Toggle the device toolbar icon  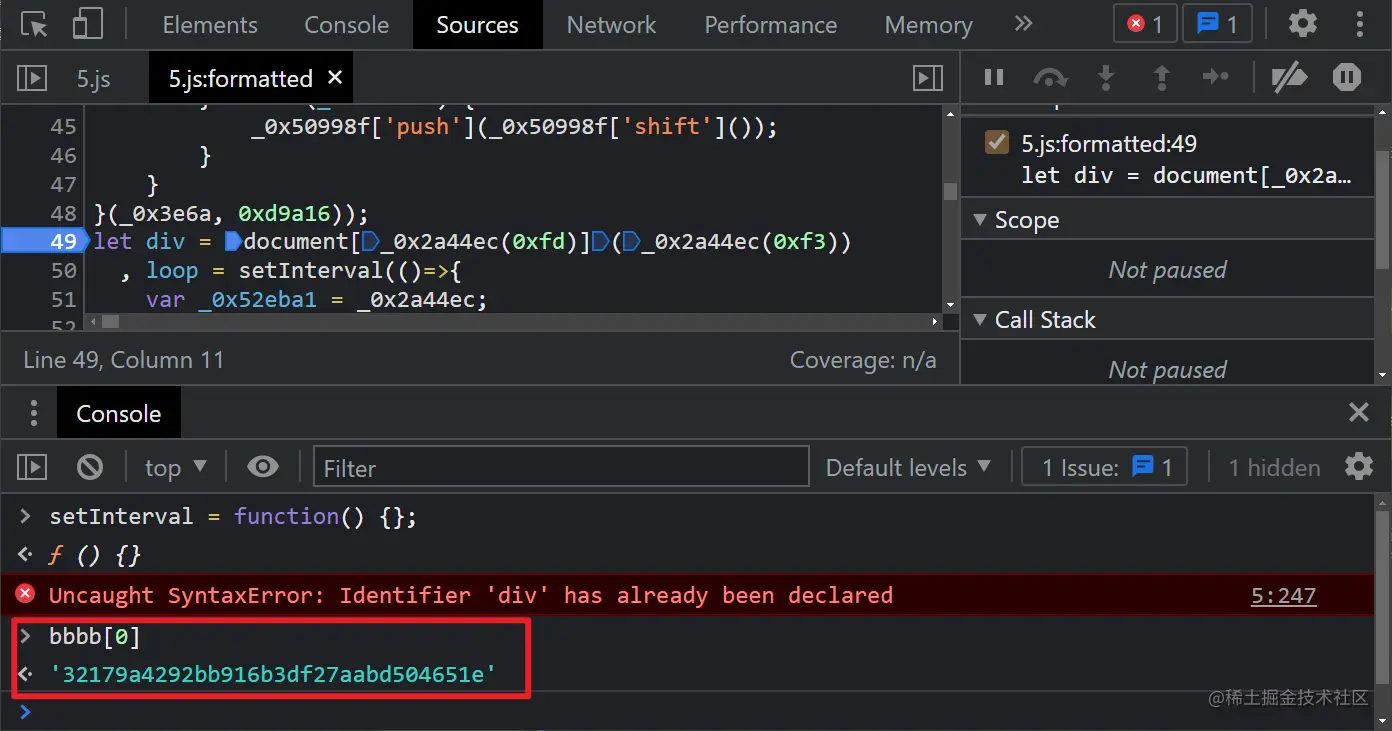[88, 25]
